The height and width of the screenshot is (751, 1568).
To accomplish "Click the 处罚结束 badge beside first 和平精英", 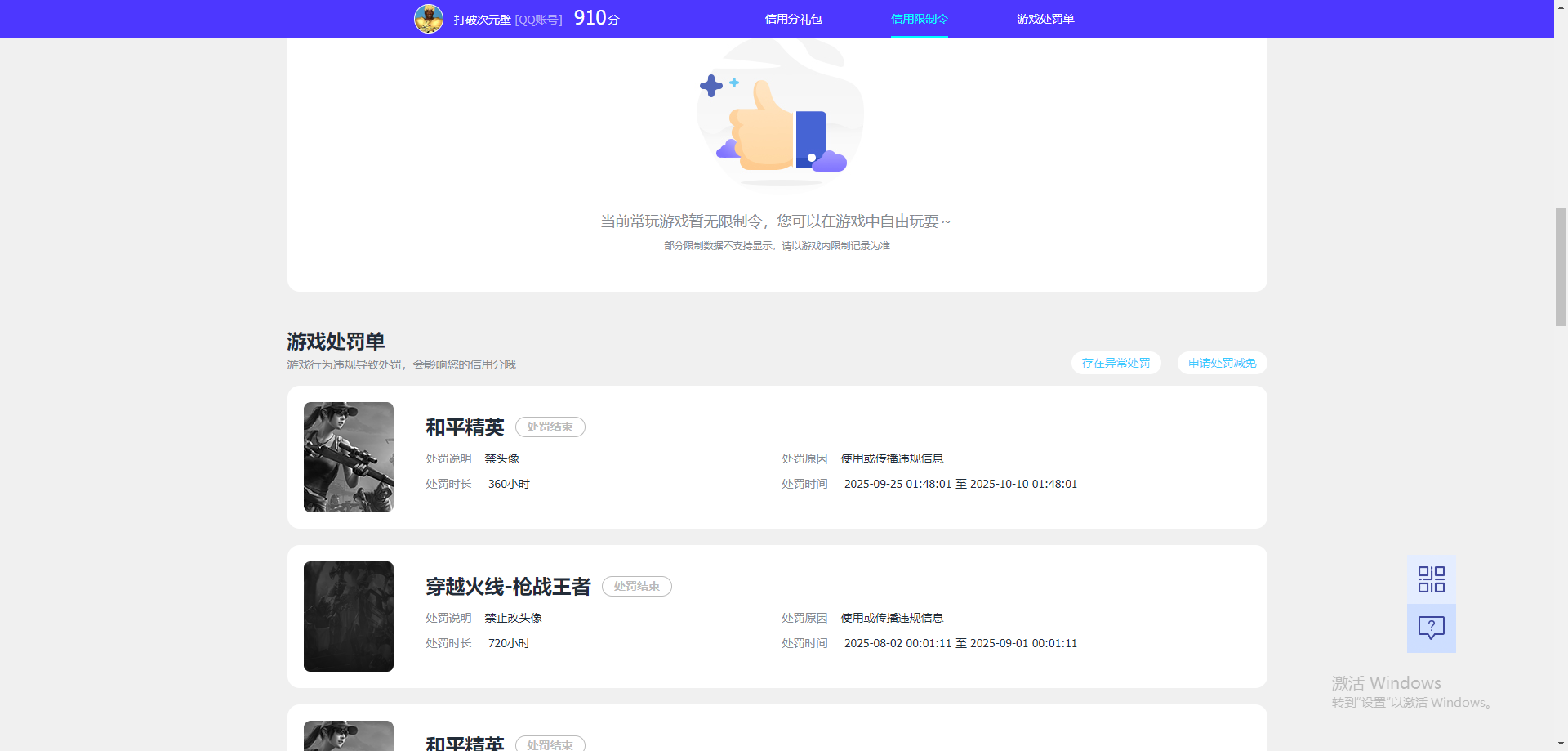I will tap(550, 427).
